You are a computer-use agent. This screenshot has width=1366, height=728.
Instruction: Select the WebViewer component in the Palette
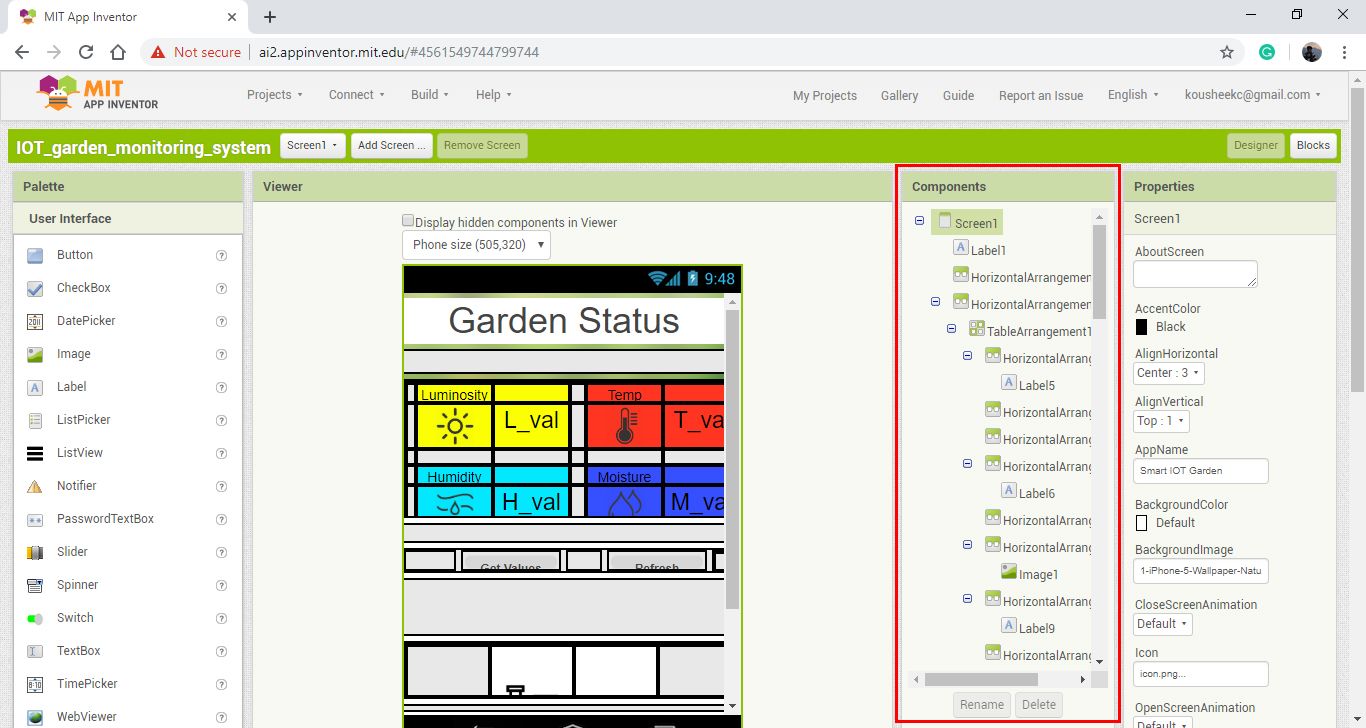(x=85, y=716)
